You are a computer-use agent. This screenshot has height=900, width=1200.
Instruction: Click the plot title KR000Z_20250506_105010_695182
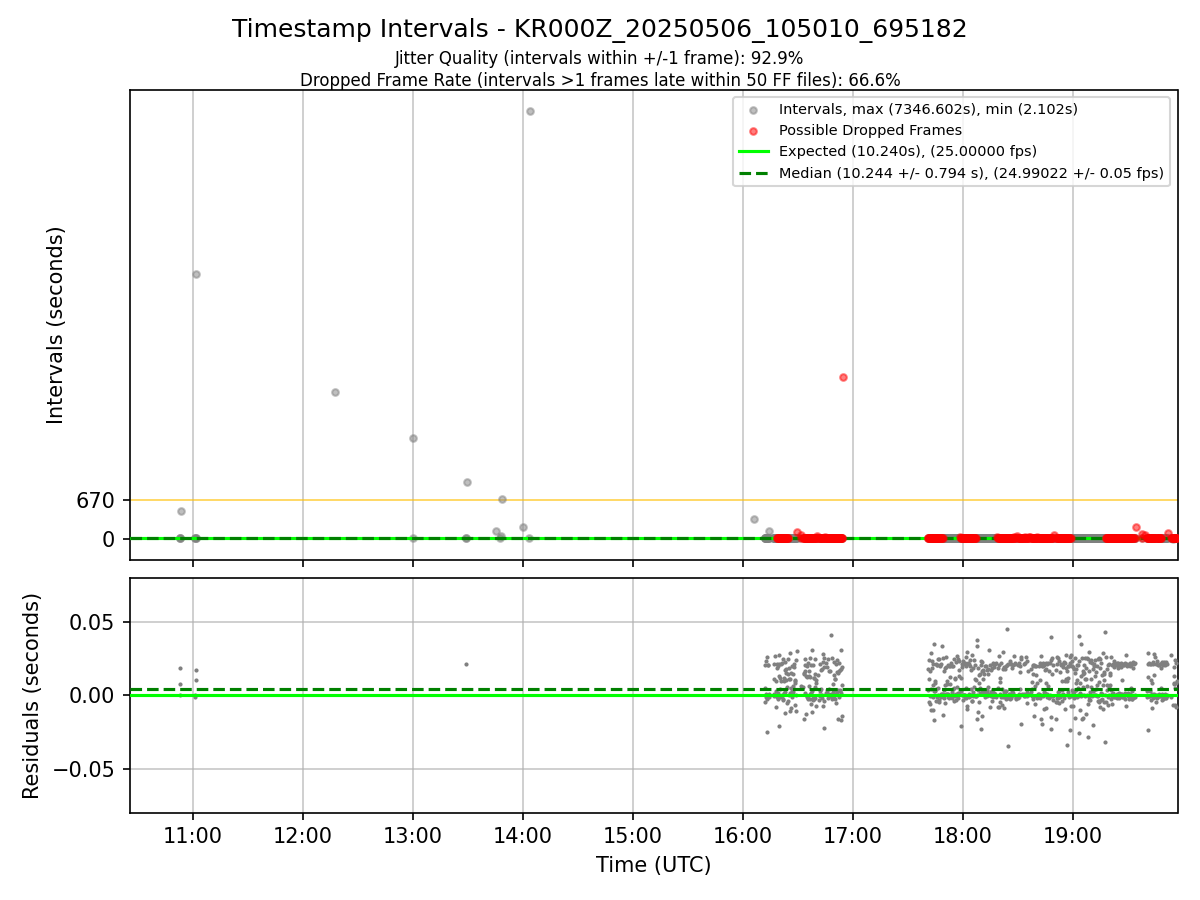coord(600,29)
